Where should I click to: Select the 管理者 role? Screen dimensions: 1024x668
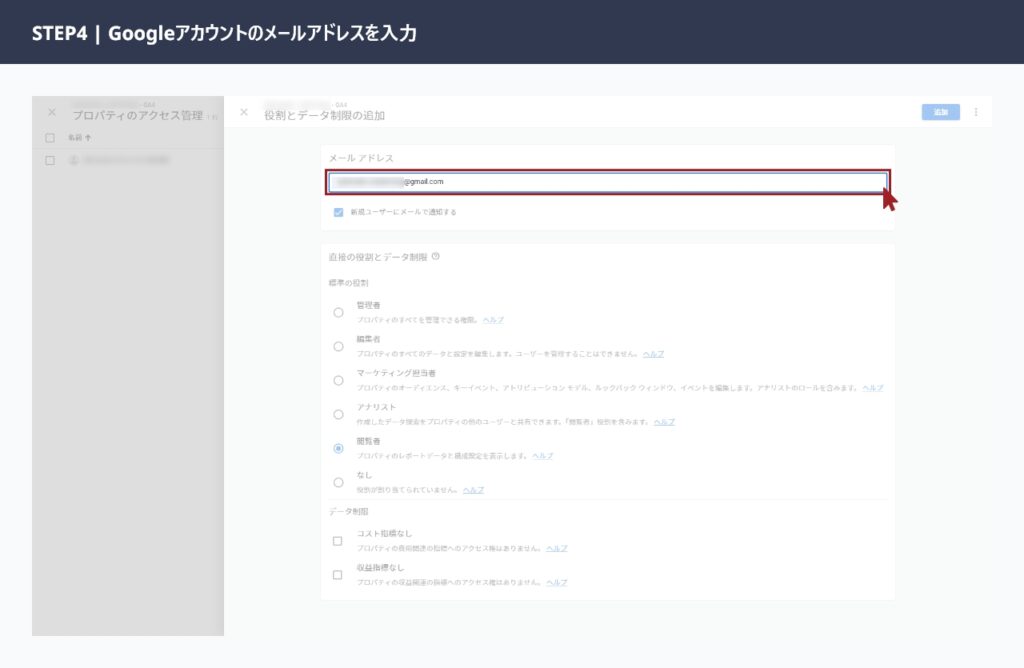click(x=337, y=311)
